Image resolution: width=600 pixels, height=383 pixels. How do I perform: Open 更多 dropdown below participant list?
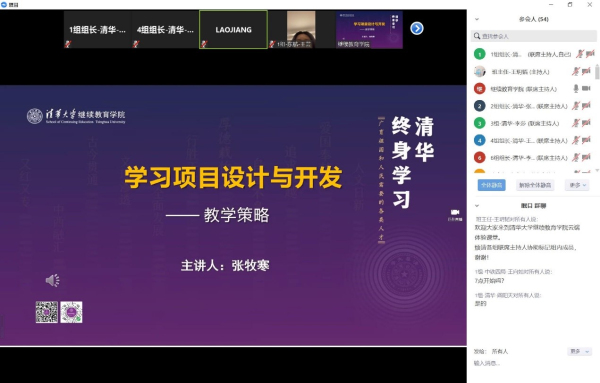[577, 185]
